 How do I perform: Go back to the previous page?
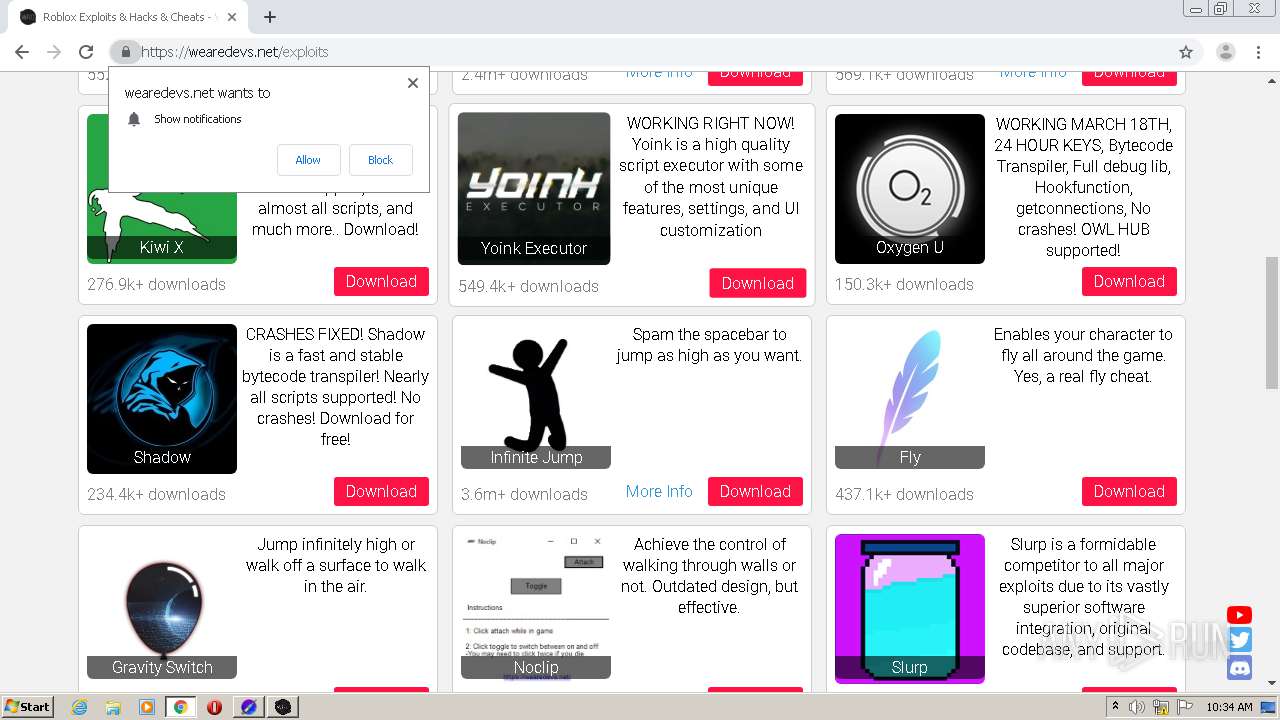point(22,52)
